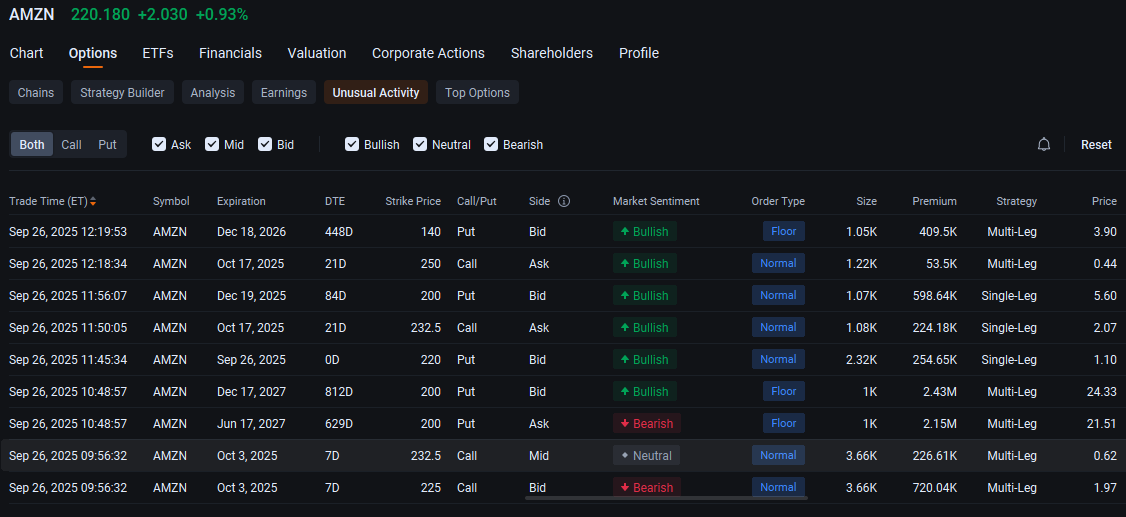Click the Strategy column header

click(x=1016, y=201)
